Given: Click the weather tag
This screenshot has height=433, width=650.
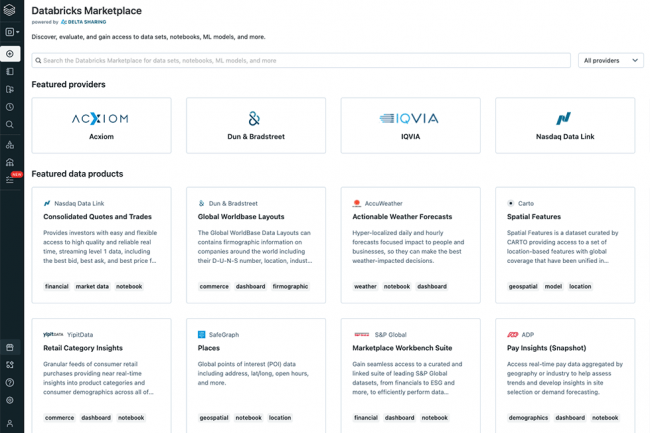Looking at the screenshot, I should [365, 286].
